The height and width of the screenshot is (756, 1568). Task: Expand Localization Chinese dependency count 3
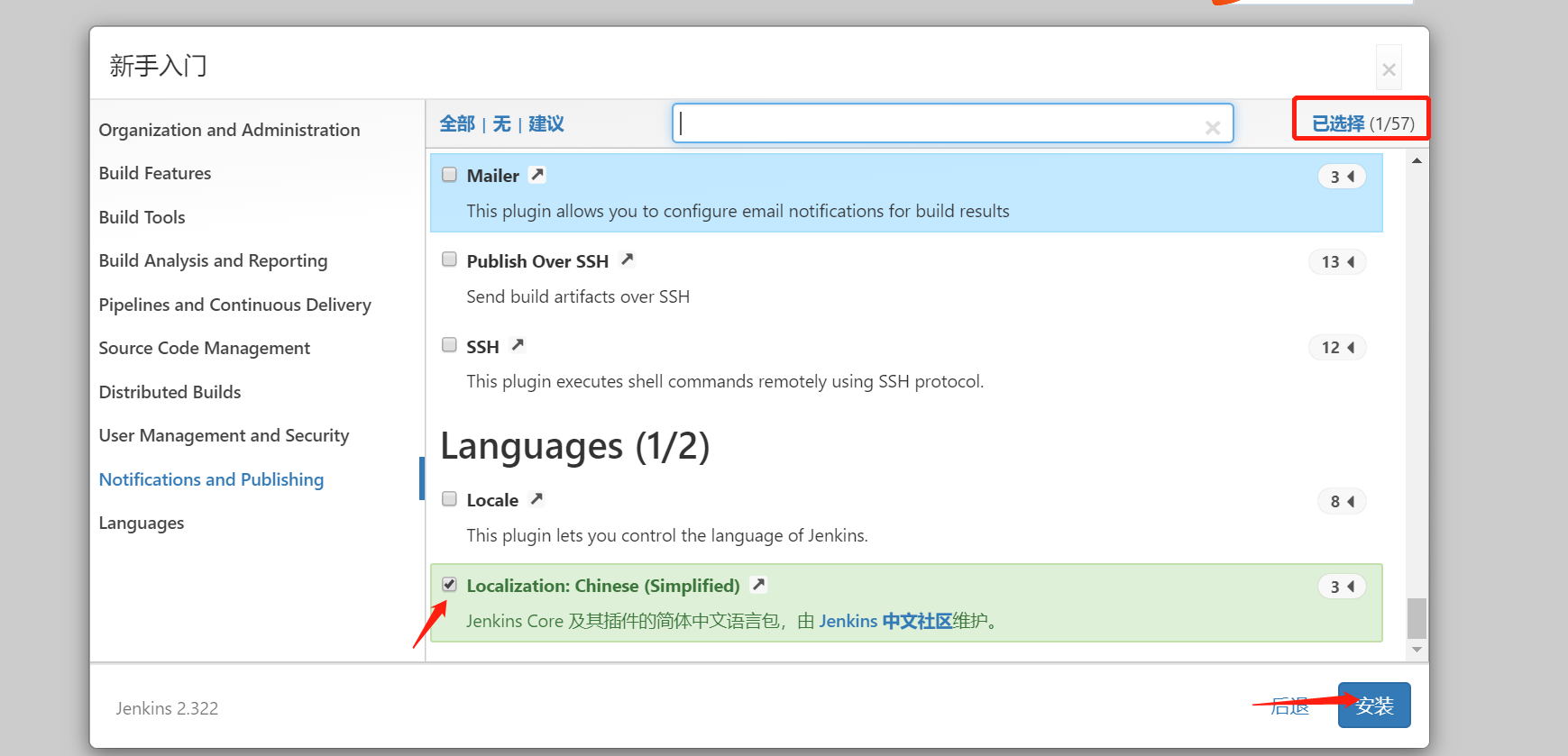pyautogui.click(x=1342, y=587)
